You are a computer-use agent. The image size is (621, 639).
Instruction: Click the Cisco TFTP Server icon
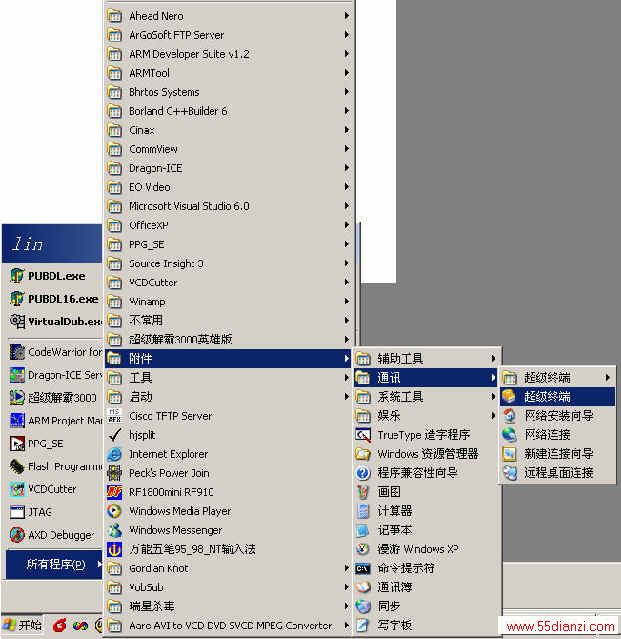click(115, 416)
